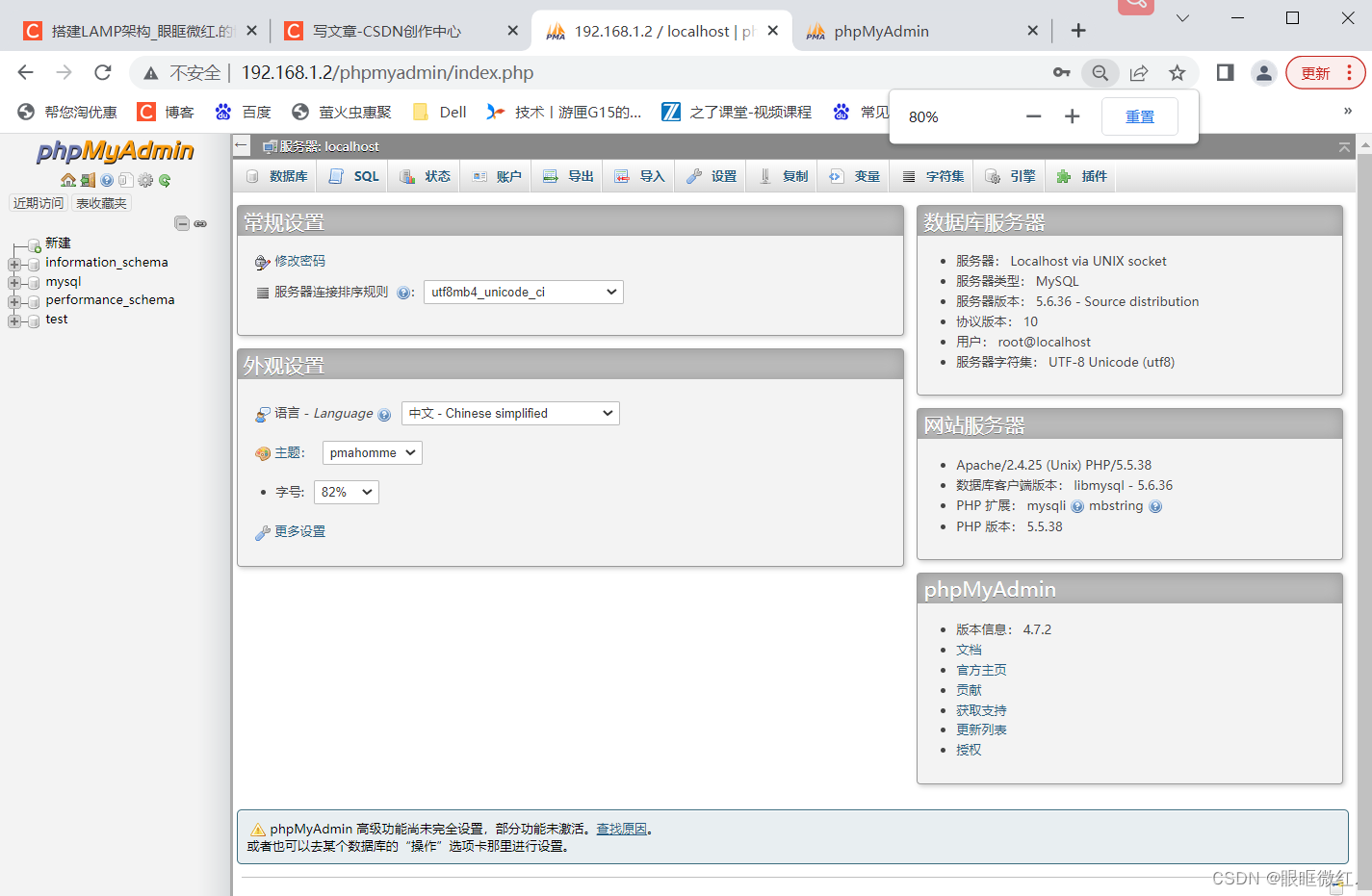Click the zoom magnifier icon in address bar
The height and width of the screenshot is (896, 1372).
1100,72
